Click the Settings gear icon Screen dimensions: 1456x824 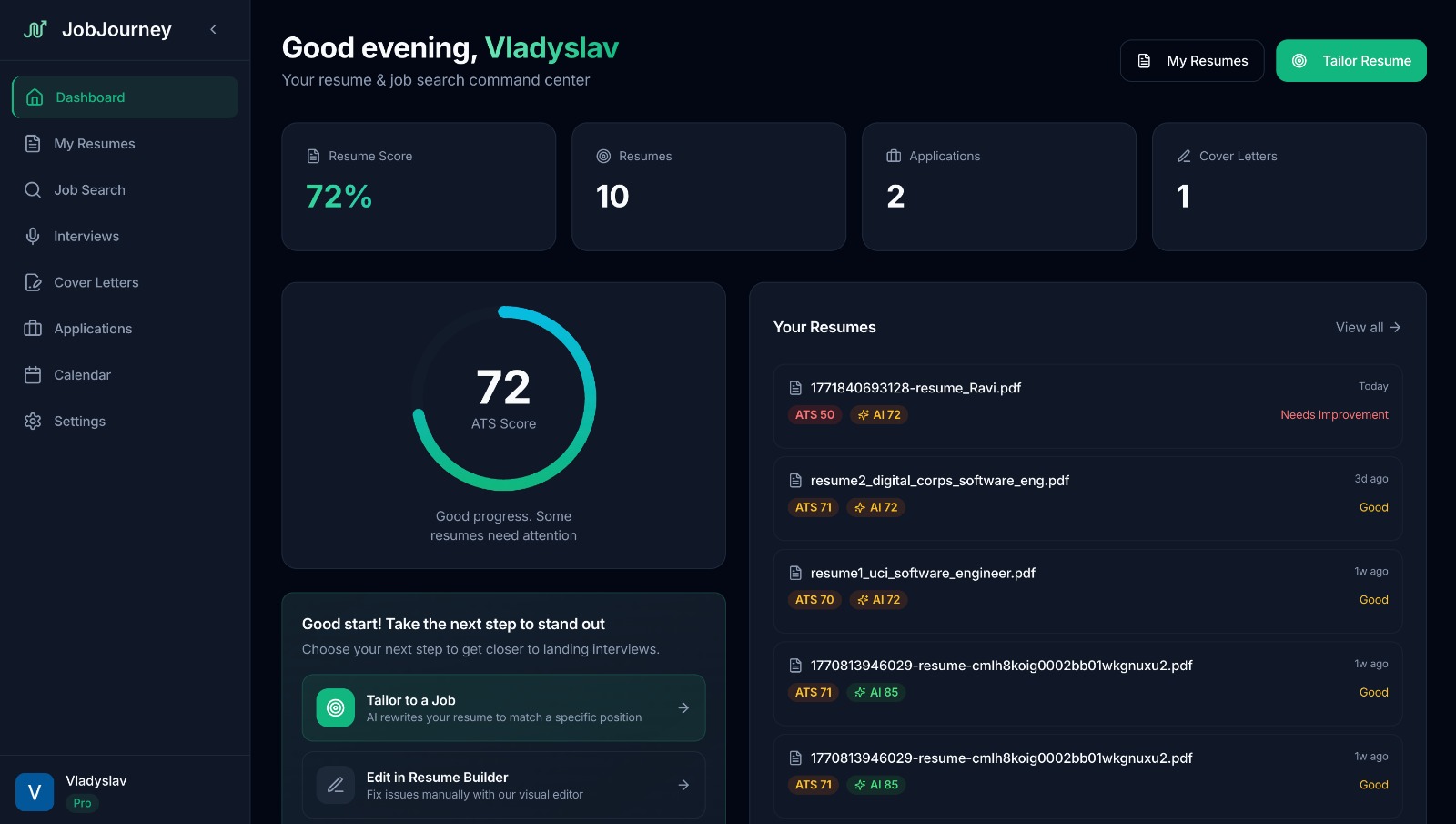click(33, 422)
